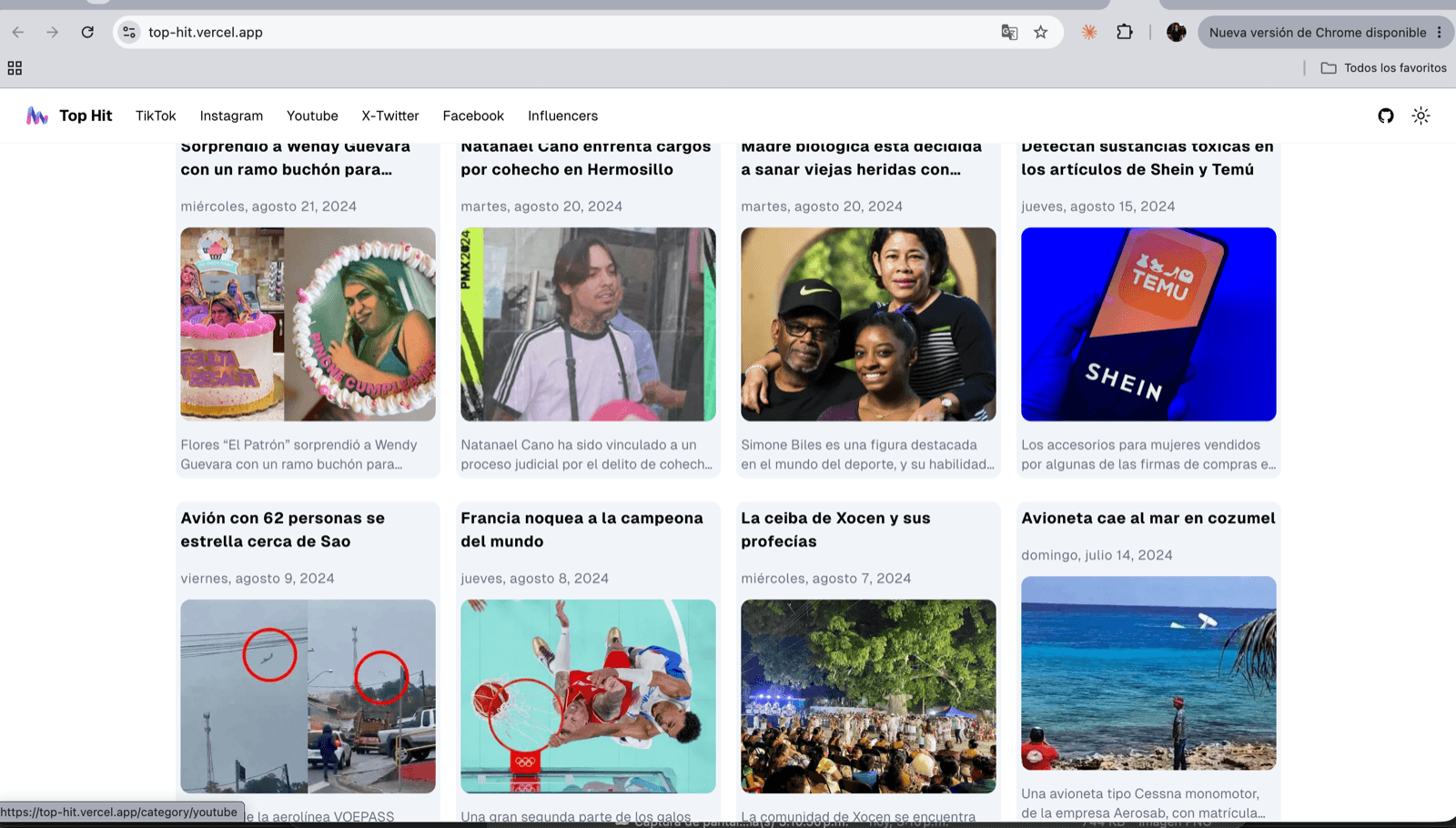
Task: Open the Chrome profile avatar
Action: 1177,32
